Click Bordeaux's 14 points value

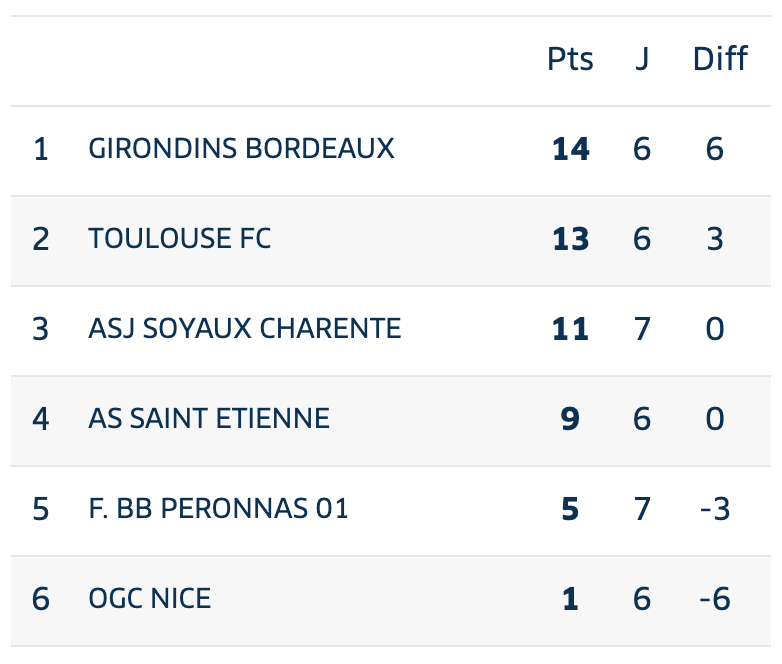pyautogui.click(x=571, y=149)
